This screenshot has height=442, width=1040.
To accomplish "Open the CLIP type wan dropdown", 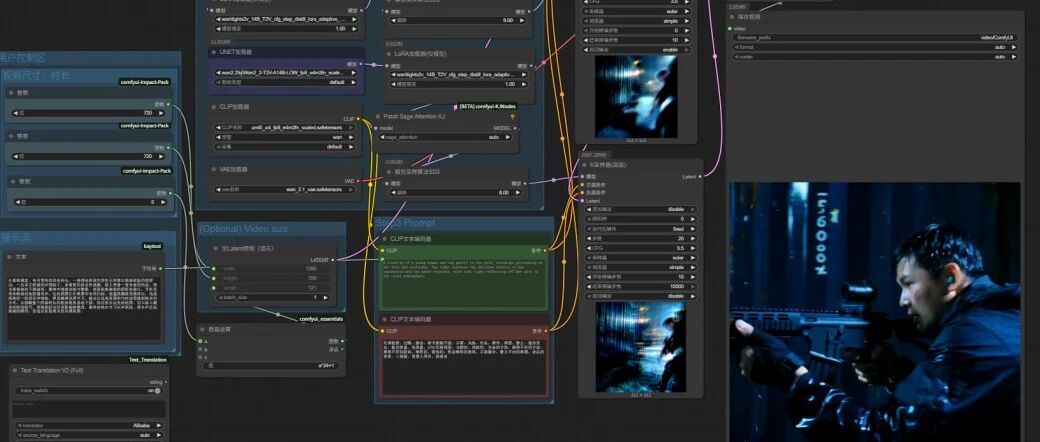I will pyautogui.click(x=287, y=137).
